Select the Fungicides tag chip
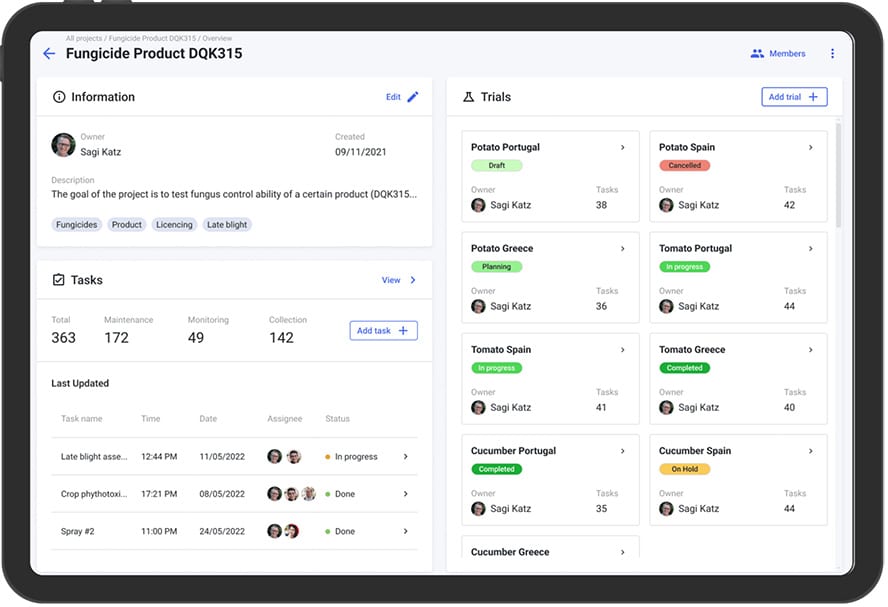Screen dimensions: 888x607 pyautogui.click(x=76, y=225)
